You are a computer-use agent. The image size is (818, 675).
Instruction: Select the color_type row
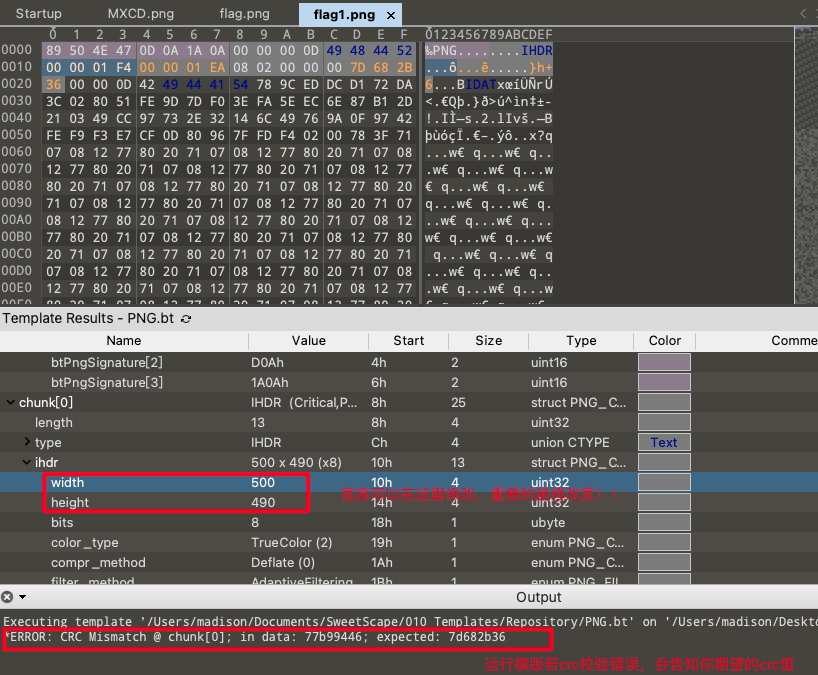click(84, 542)
